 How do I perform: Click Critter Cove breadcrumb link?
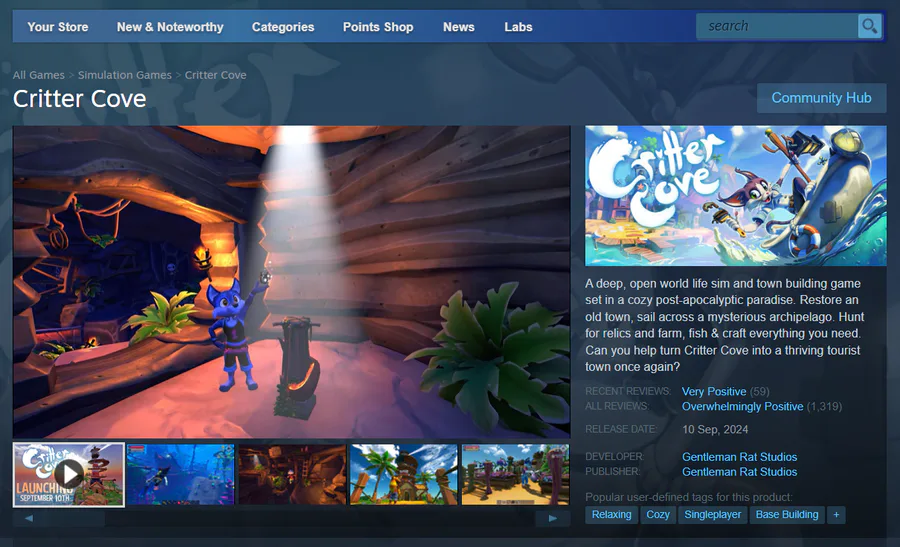click(215, 75)
